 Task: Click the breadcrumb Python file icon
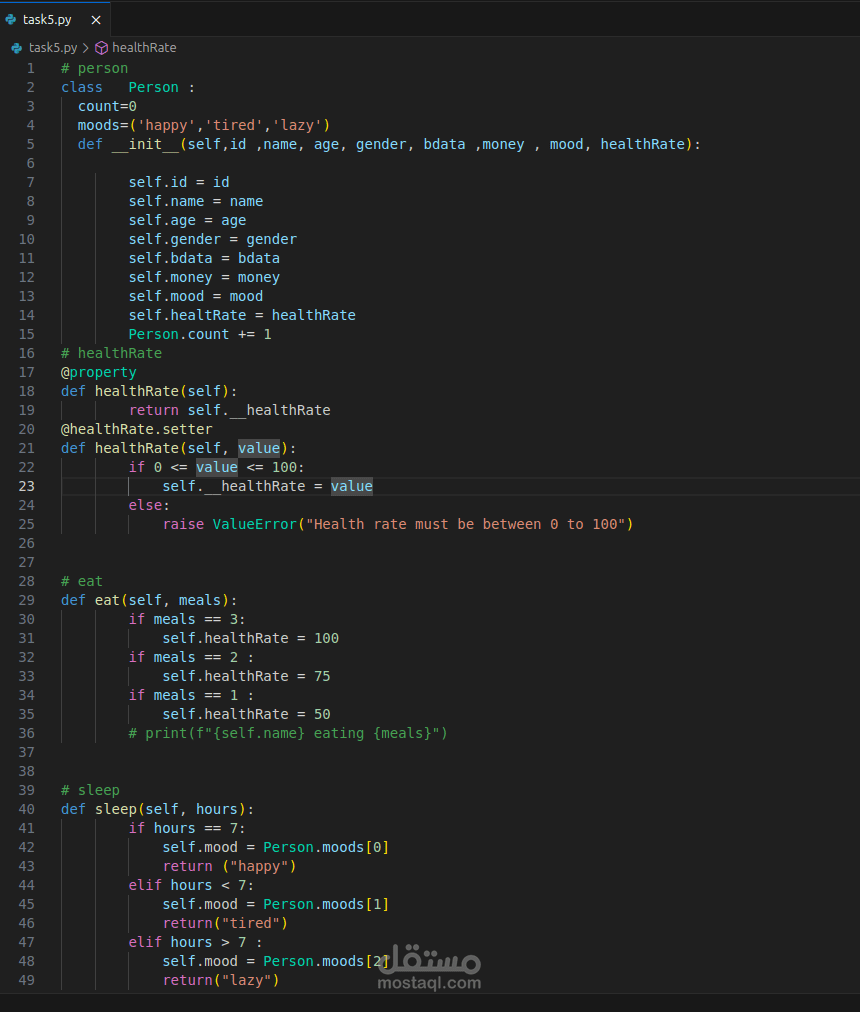coord(17,48)
